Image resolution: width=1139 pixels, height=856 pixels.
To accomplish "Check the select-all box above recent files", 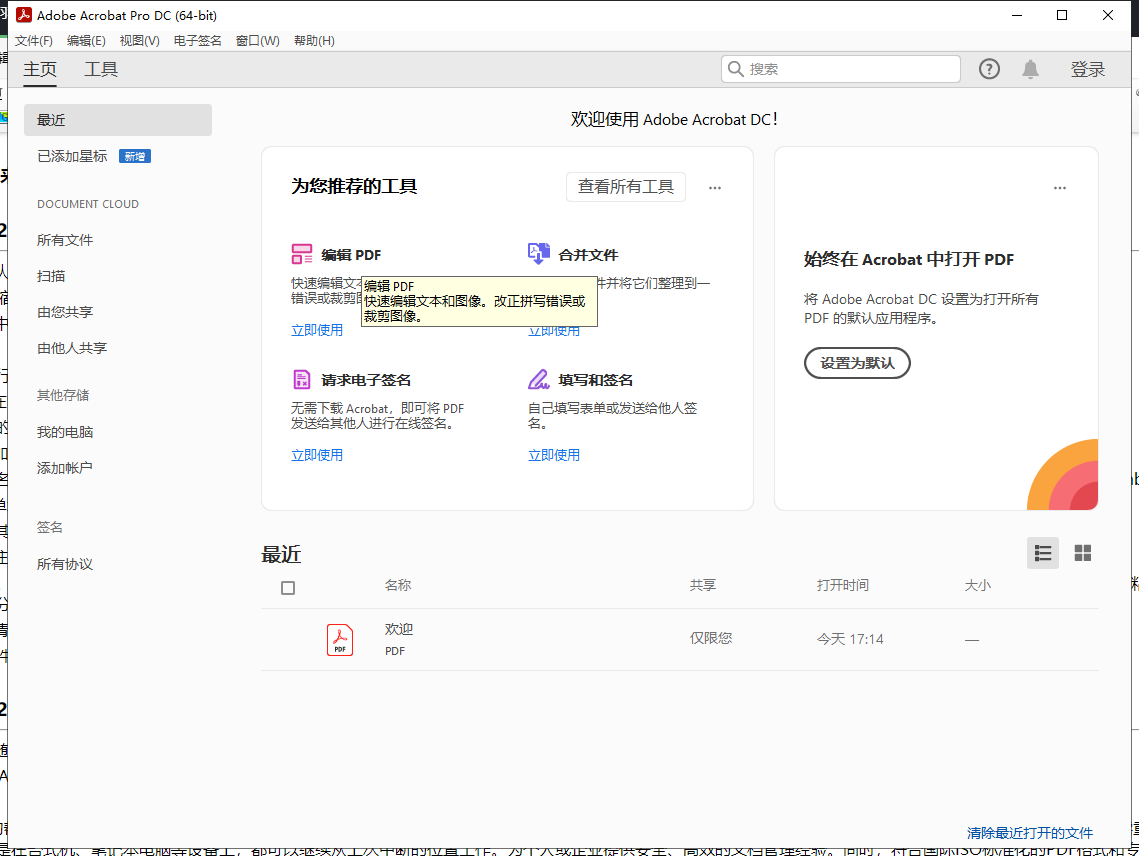I will coord(288,588).
